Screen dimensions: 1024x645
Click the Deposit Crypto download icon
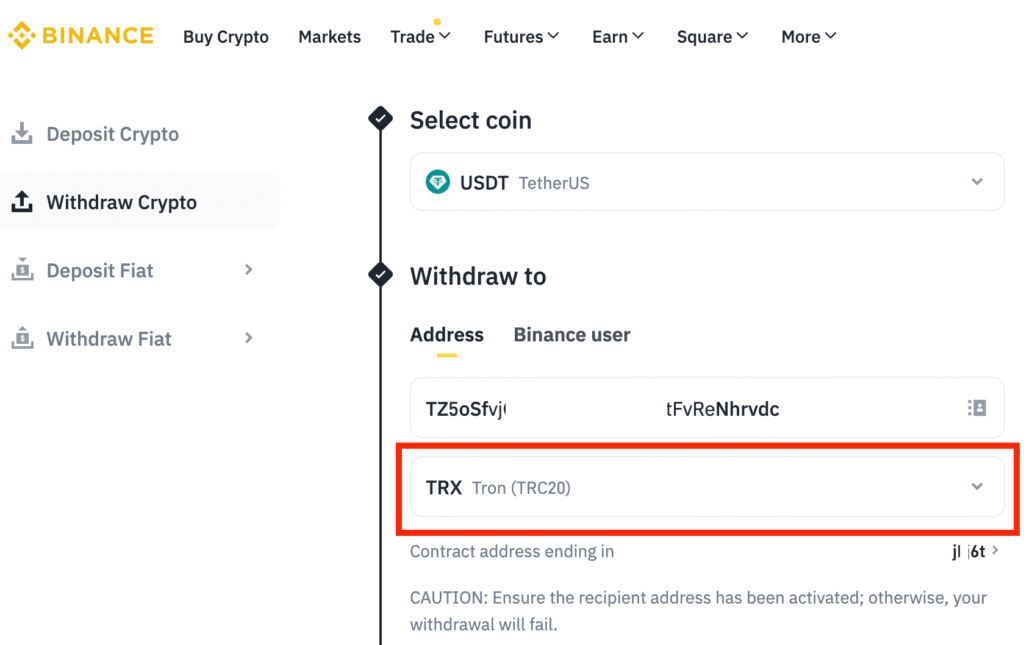21,134
